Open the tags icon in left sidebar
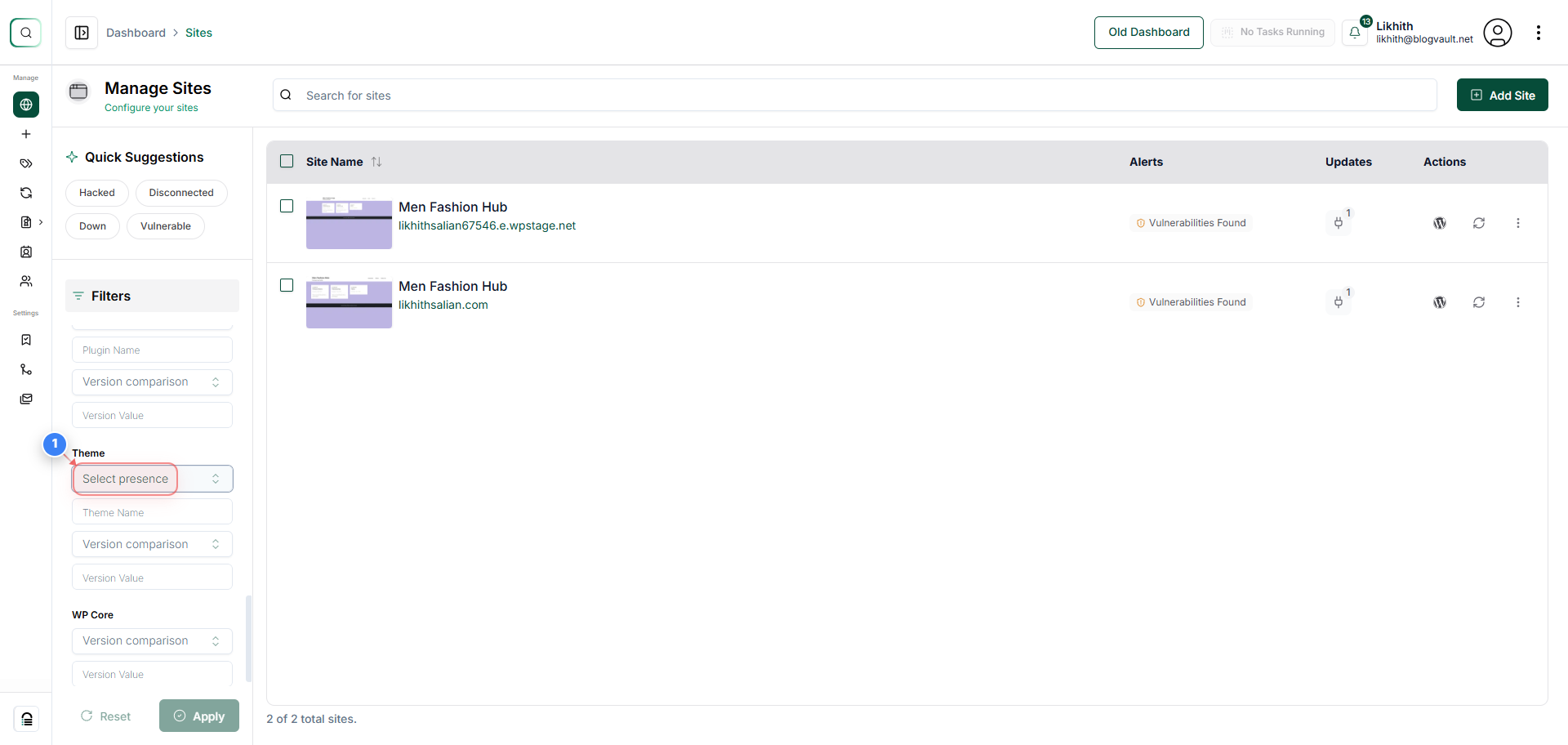 tap(26, 163)
